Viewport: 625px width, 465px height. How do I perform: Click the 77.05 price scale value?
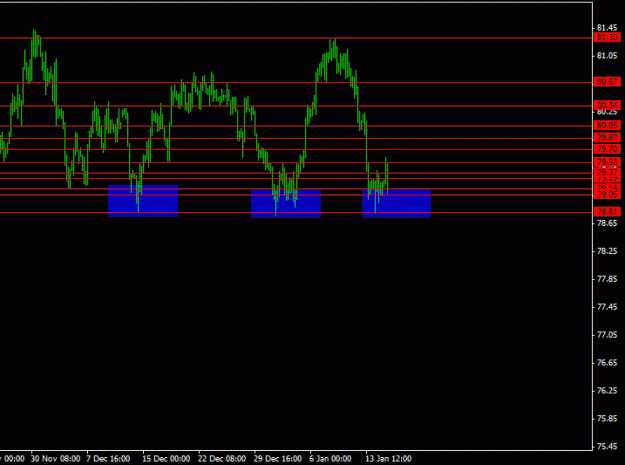click(607, 335)
